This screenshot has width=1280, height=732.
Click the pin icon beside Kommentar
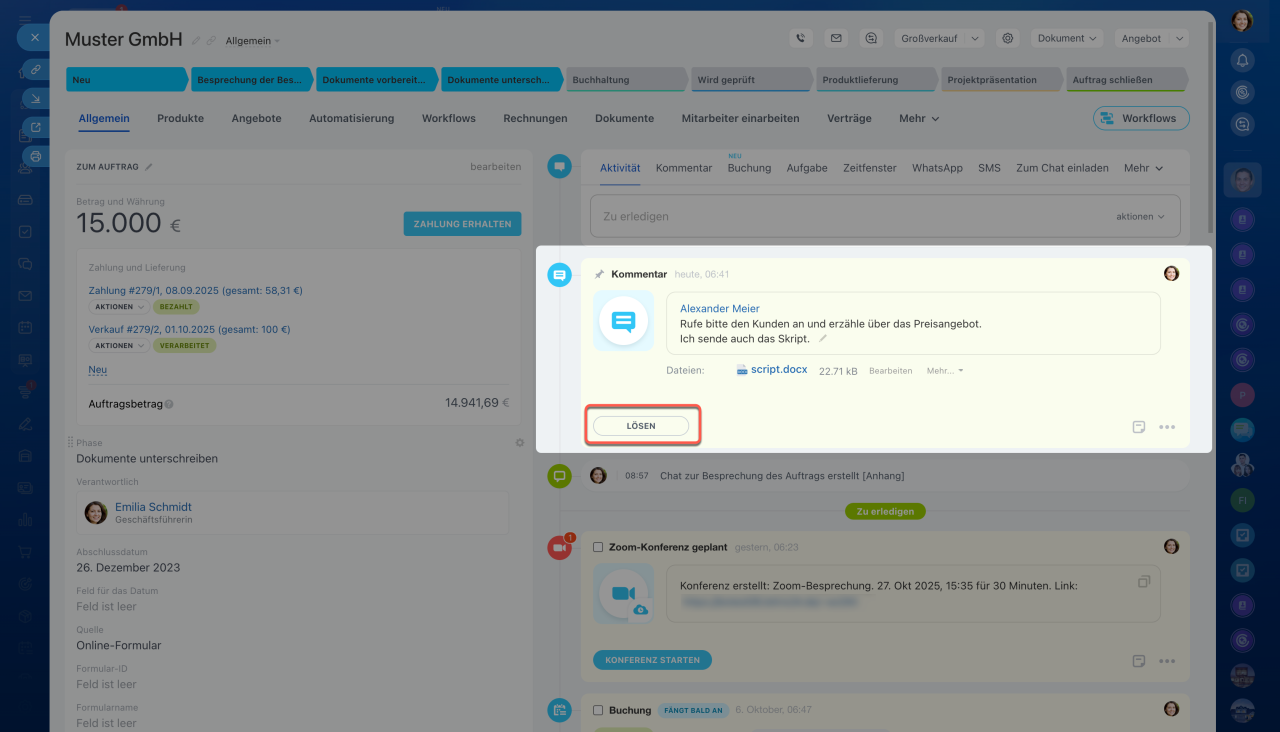point(599,274)
